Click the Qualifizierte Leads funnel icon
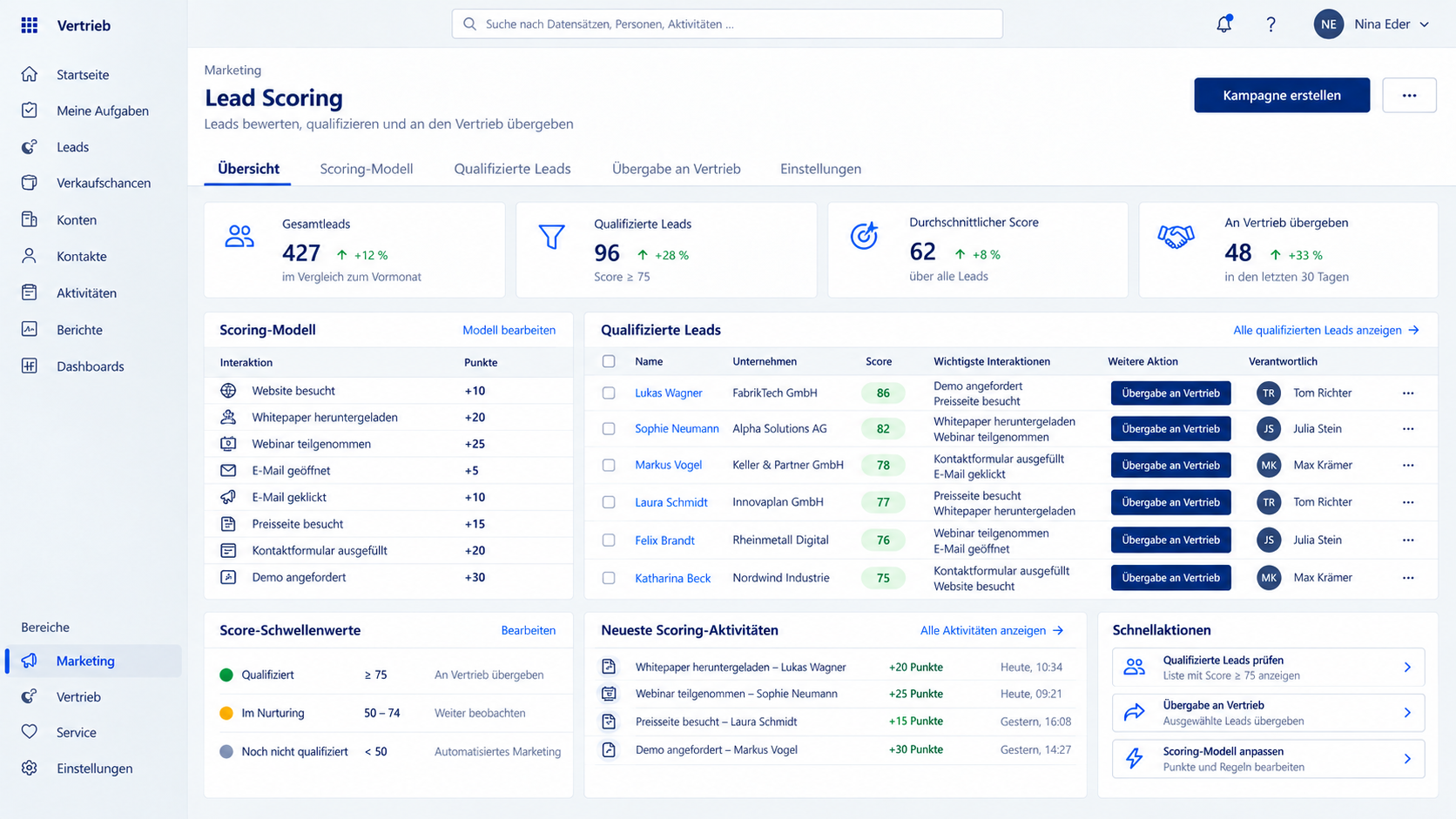The width and height of the screenshot is (1456, 819). point(551,237)
